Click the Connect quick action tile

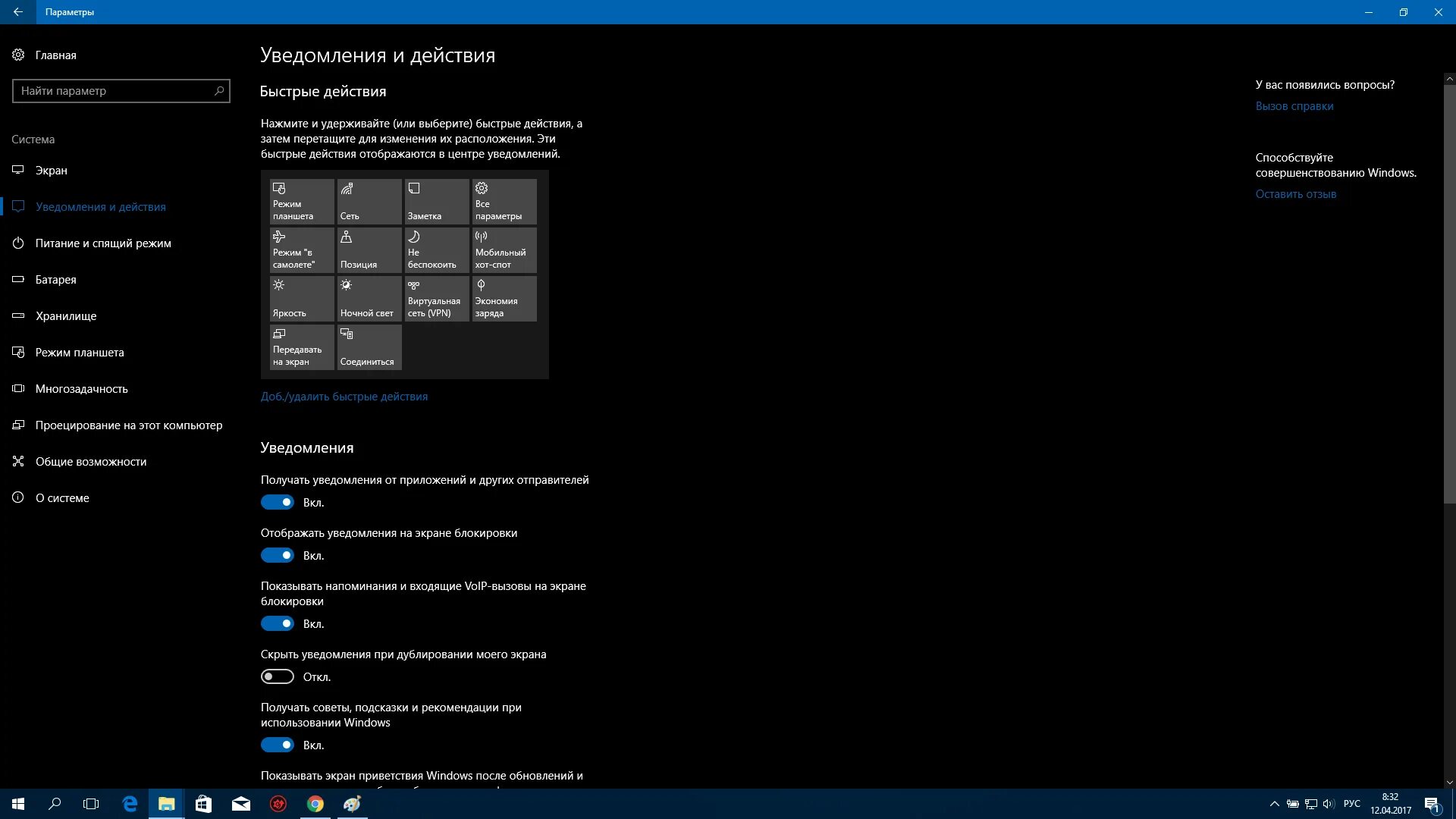369,347
